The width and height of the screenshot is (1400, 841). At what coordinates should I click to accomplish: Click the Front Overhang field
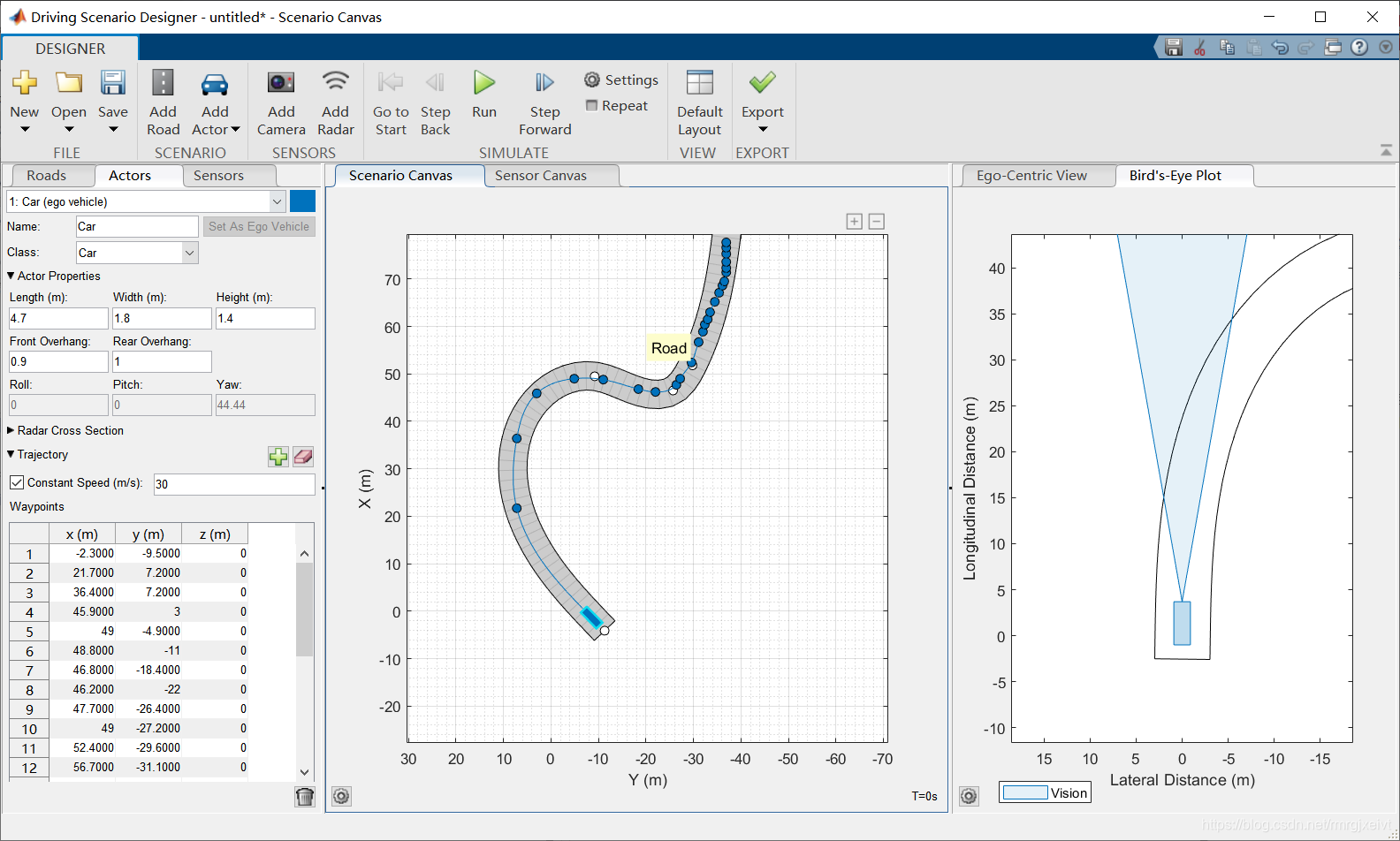(x=58, y=361)
